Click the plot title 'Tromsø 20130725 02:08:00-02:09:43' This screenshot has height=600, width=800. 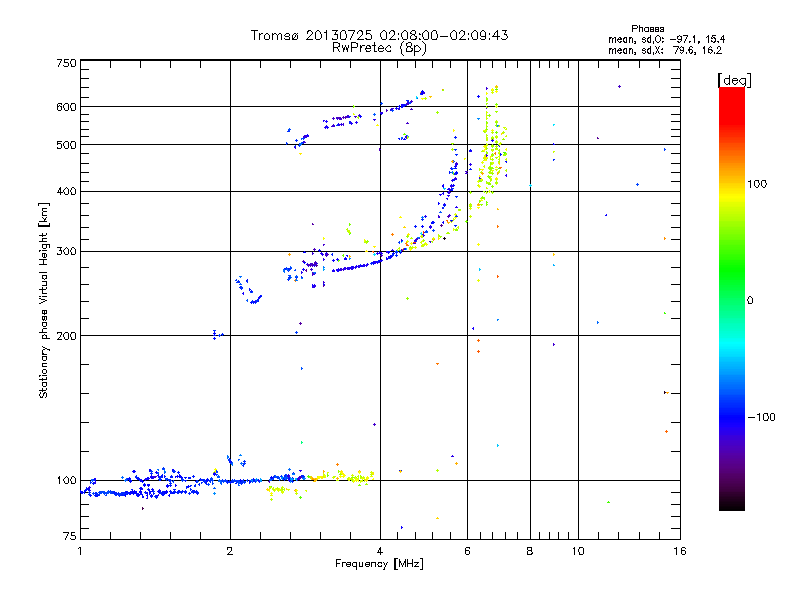click(379, 35)
